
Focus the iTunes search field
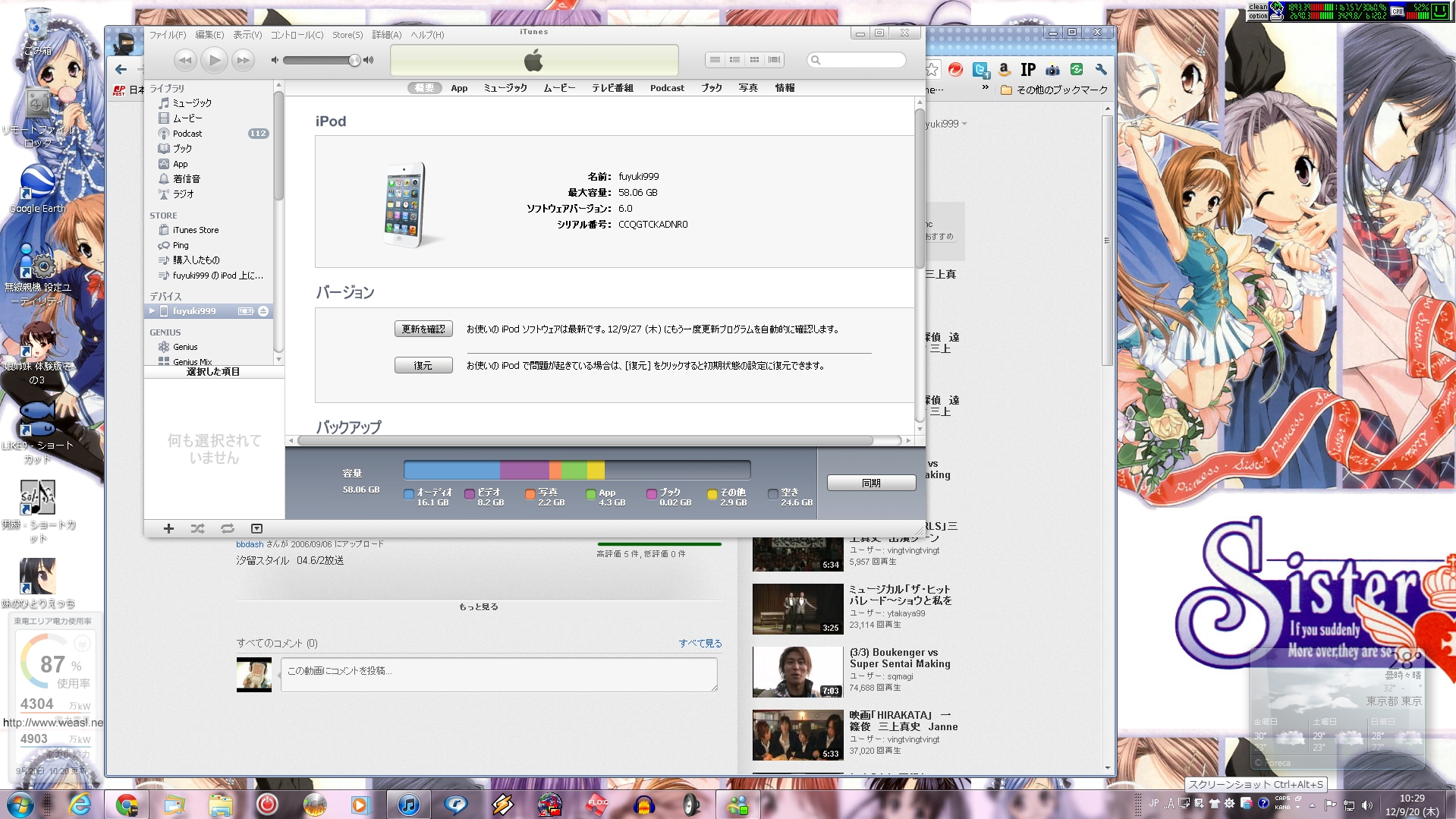pos(857,60)
